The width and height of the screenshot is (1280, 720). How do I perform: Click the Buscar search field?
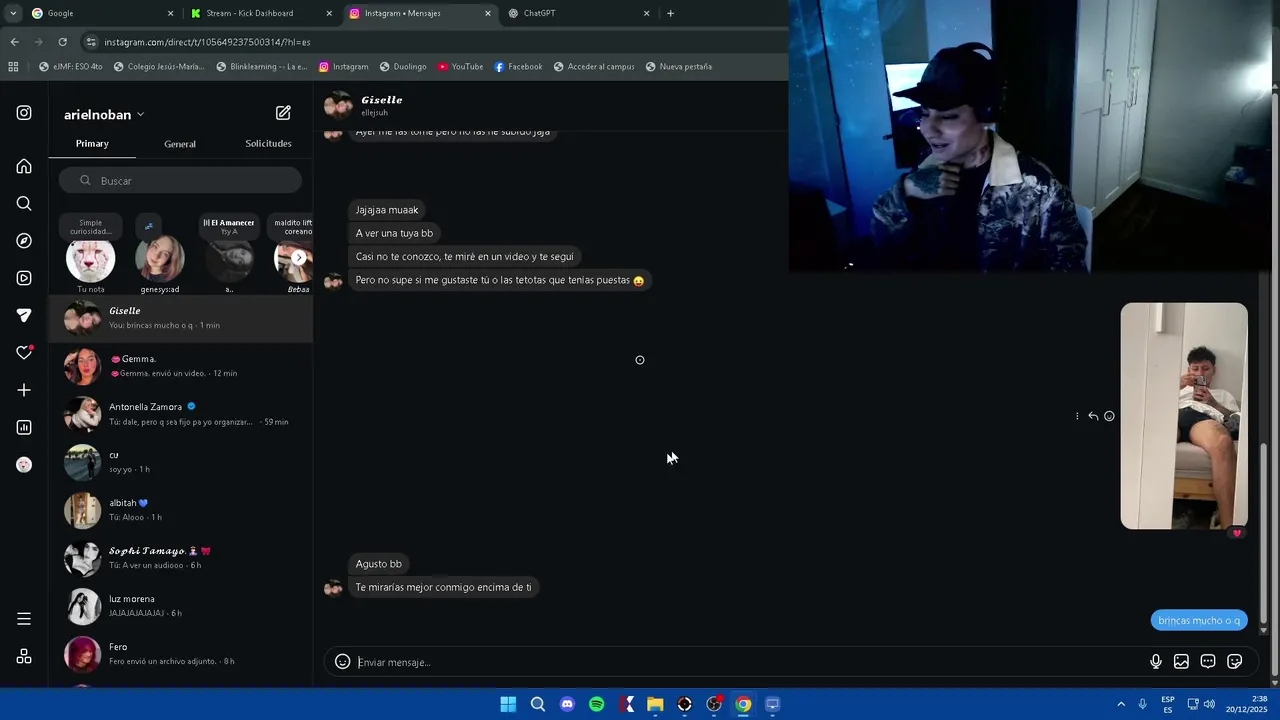coord(180,181)
